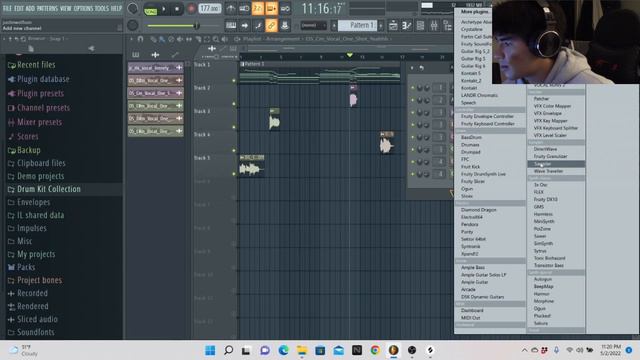The image size is (640, 360).
Task: Open the piano roll keyboard icon
Action: tap(231, 25)
